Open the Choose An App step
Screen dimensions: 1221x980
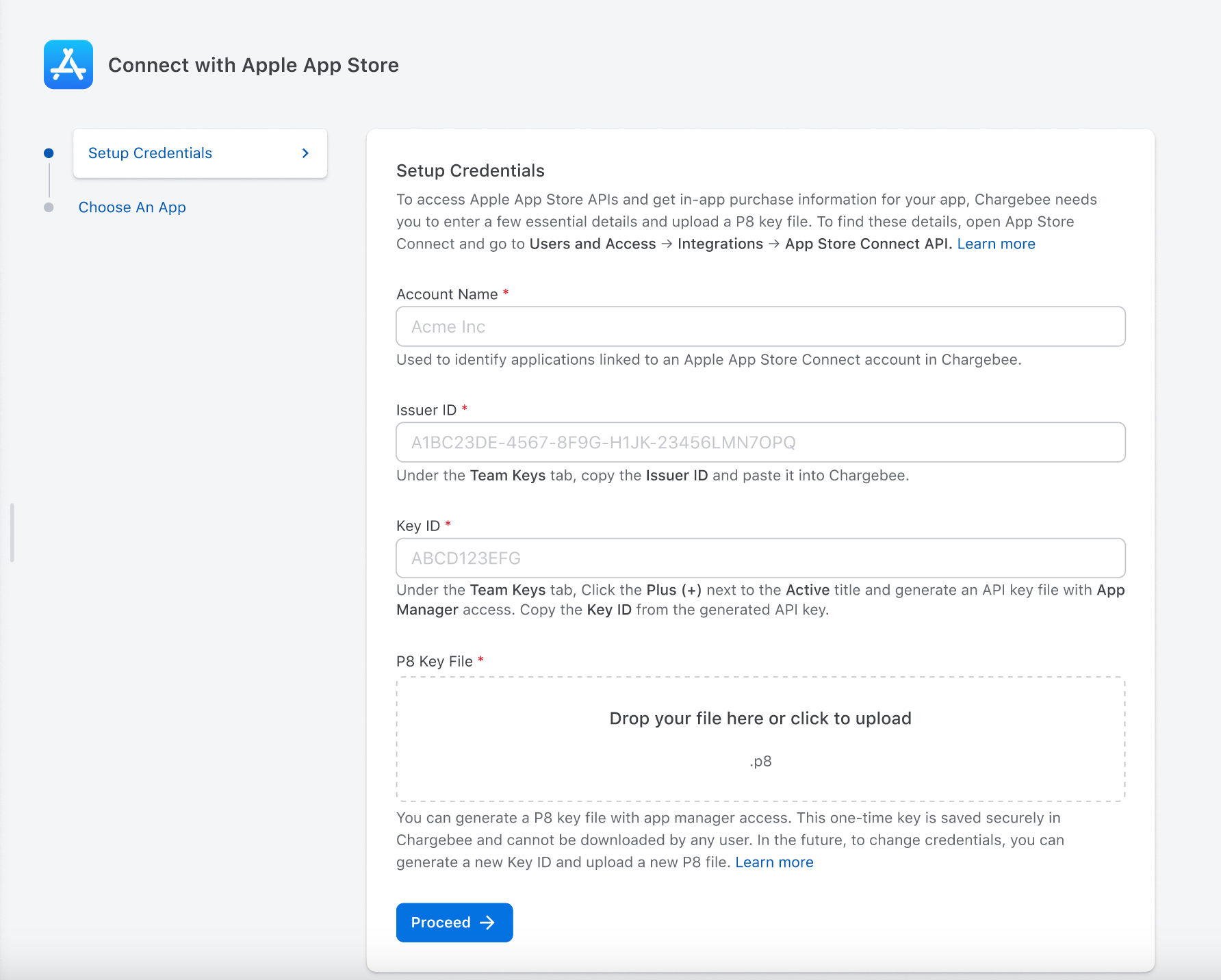point(132,207)
